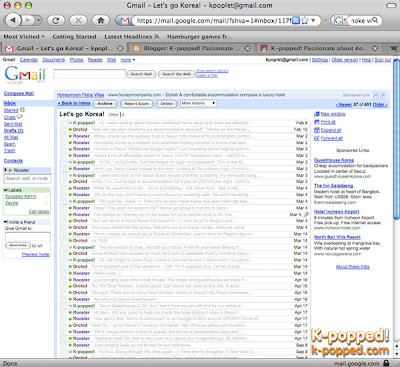Click the Search the Web button

(176, 74)
